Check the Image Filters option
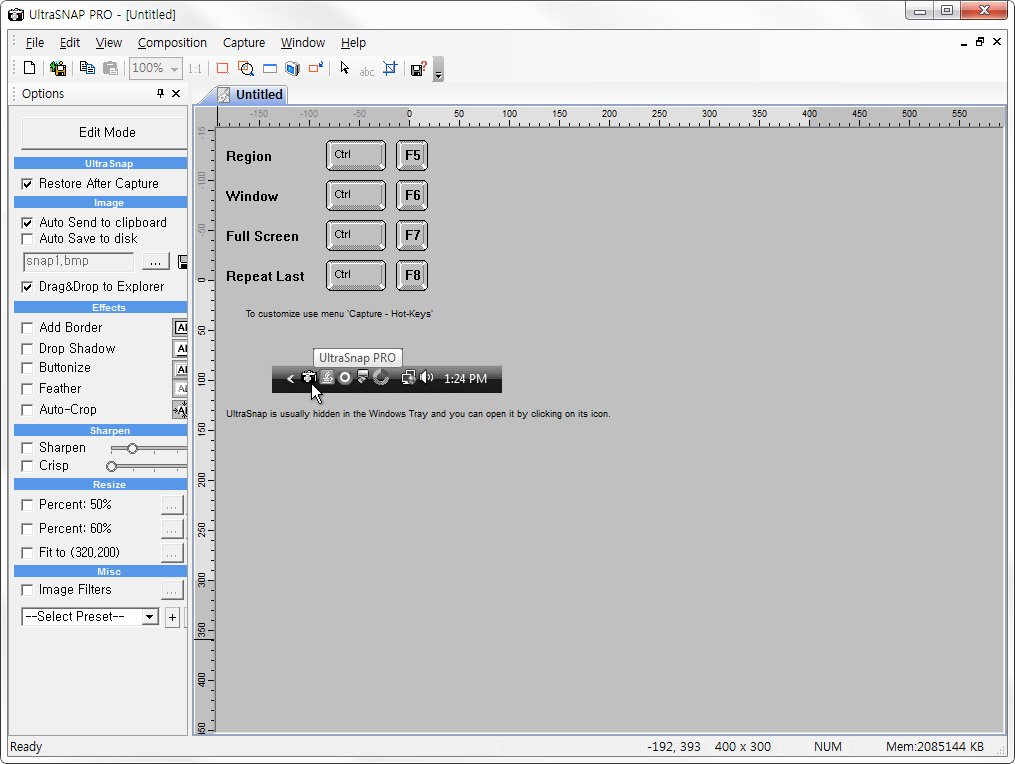Image resolution: width=1015 pixels, height=764 pixels. click(x=27, y=590)
